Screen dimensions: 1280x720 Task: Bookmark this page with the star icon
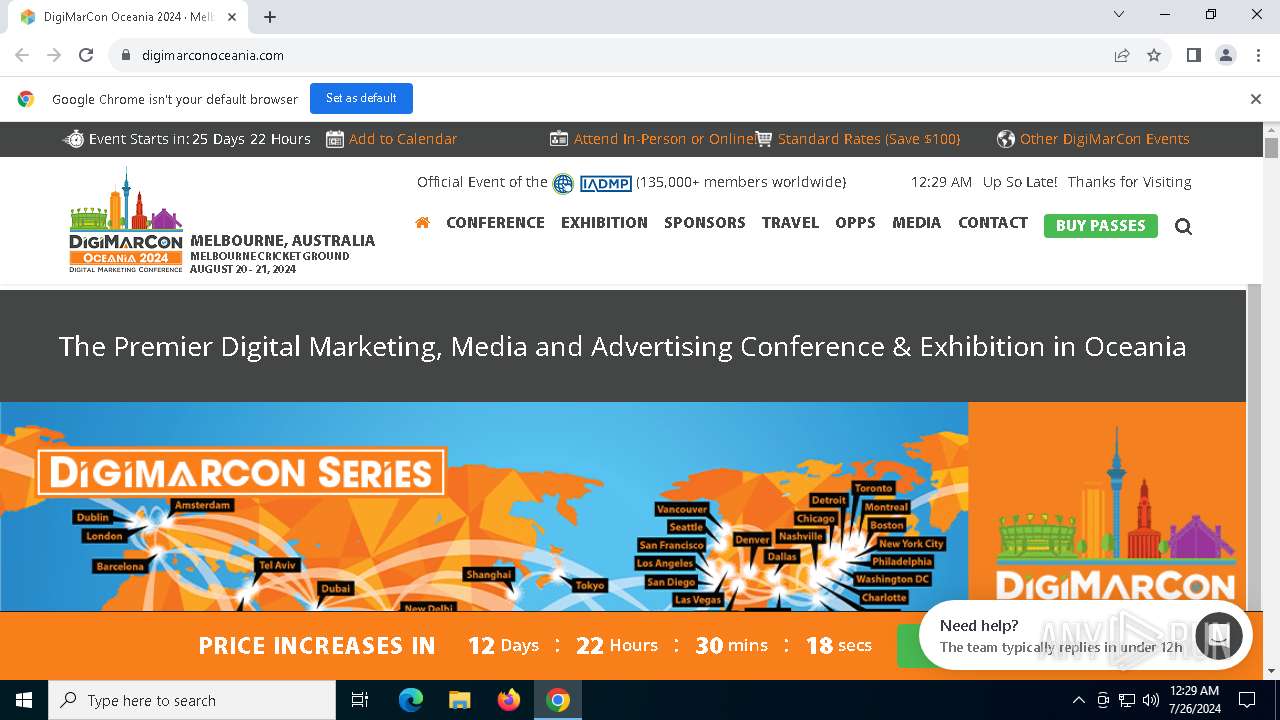tap(1154, 55)
